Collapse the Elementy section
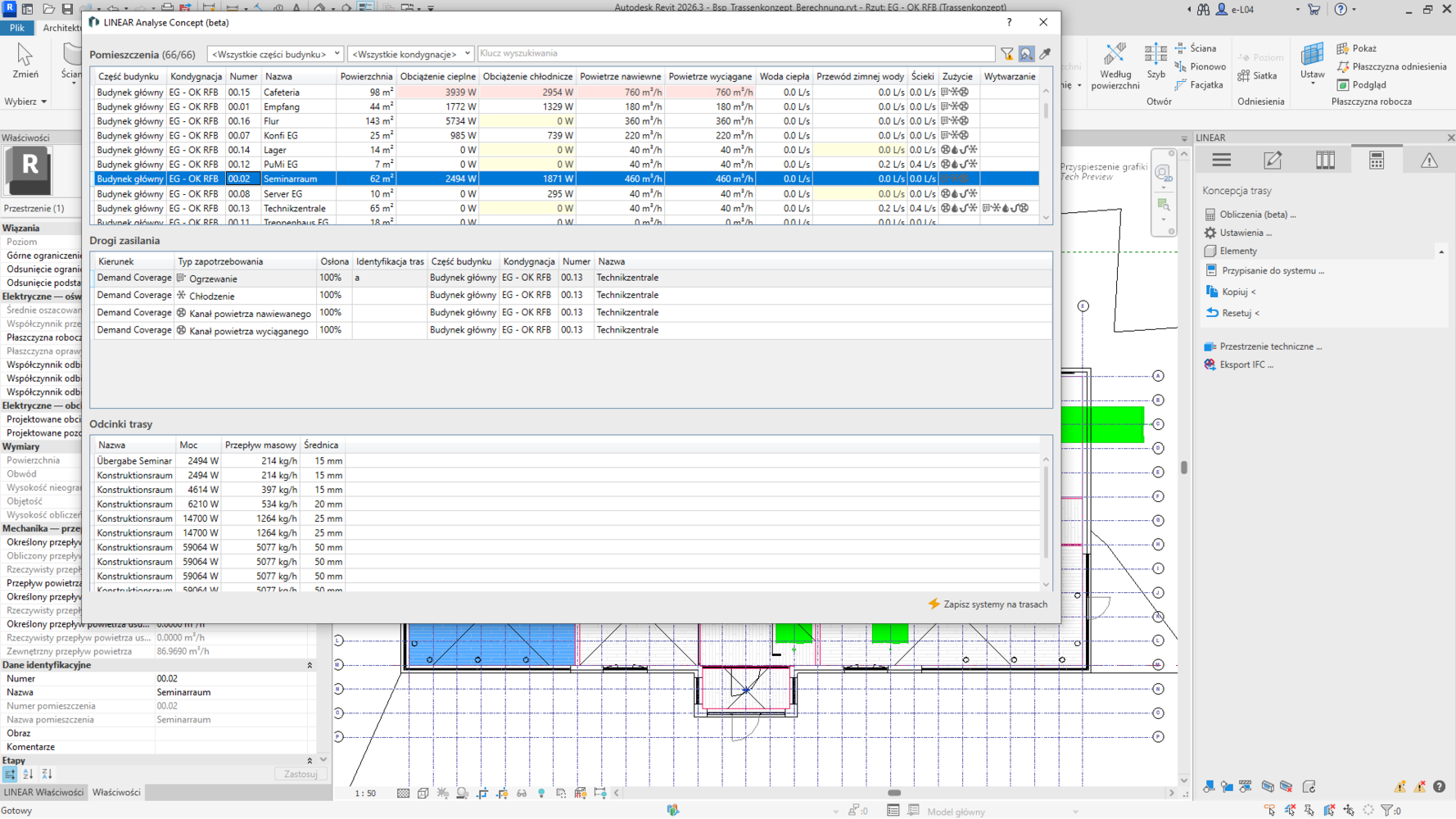This screenshot has height=819, width=1456. coord(1441,251)
